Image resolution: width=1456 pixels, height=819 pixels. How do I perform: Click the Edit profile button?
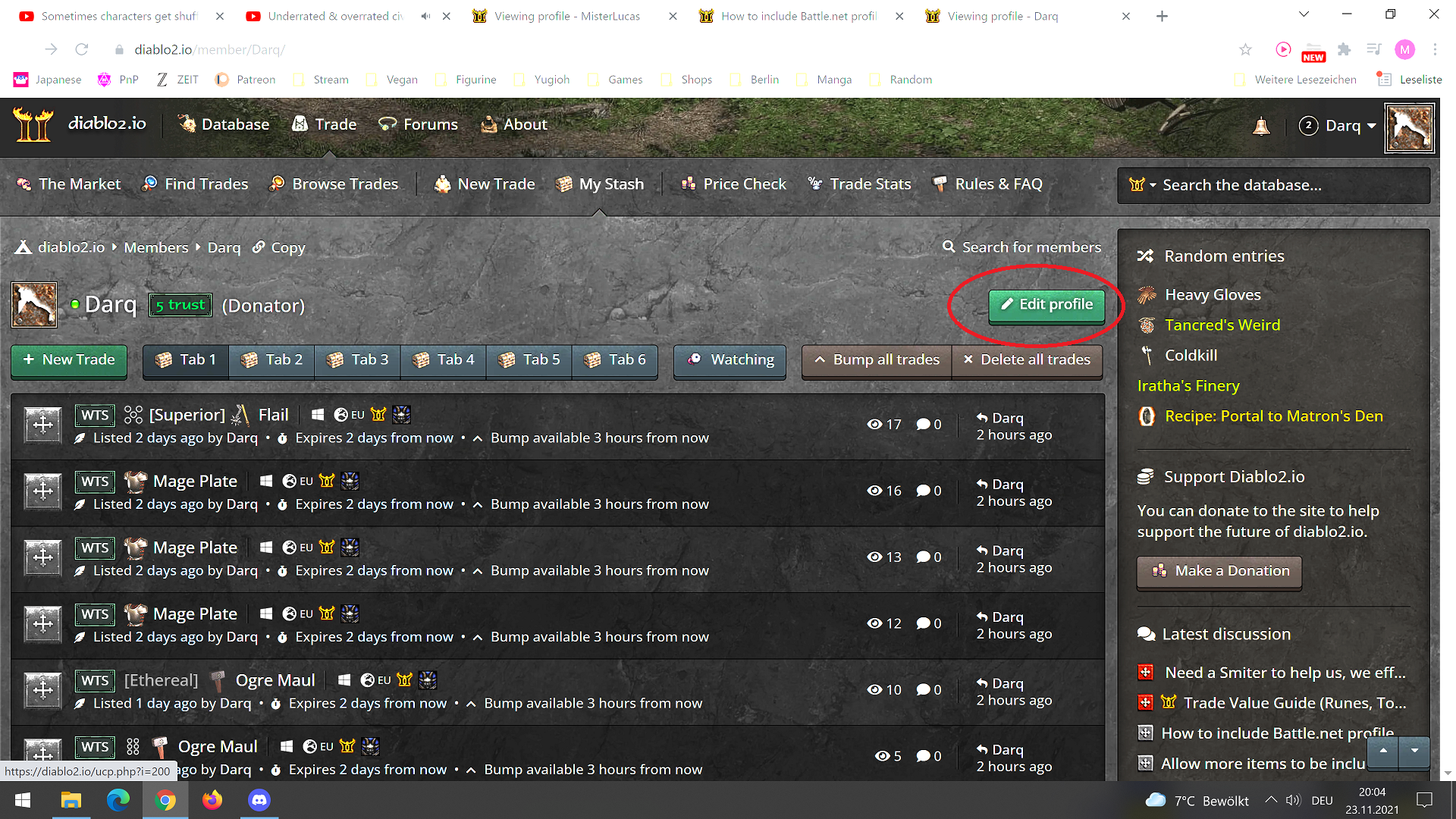click(1046, 306)
